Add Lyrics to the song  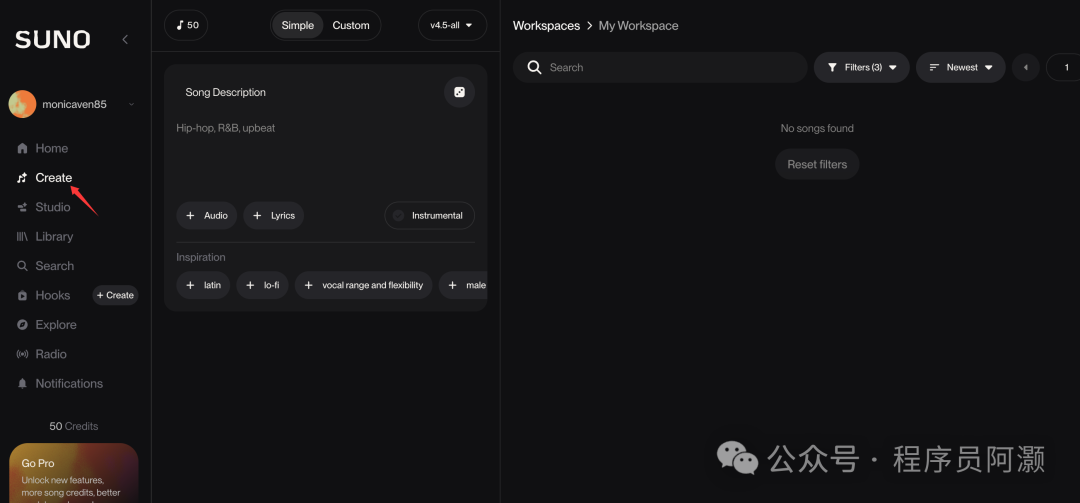[273, 216]
